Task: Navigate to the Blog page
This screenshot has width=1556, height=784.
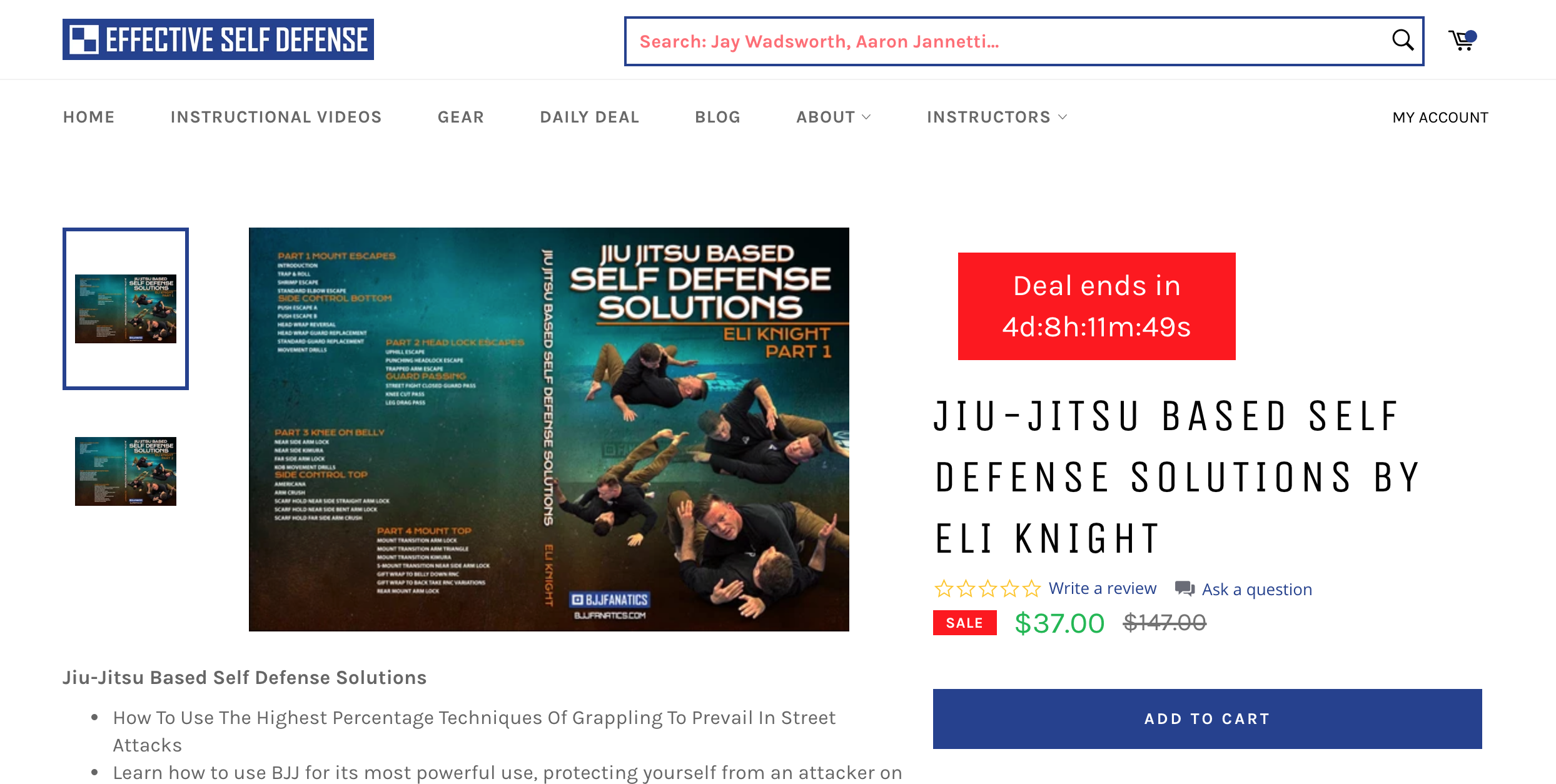Action: (x=717, y=117)
